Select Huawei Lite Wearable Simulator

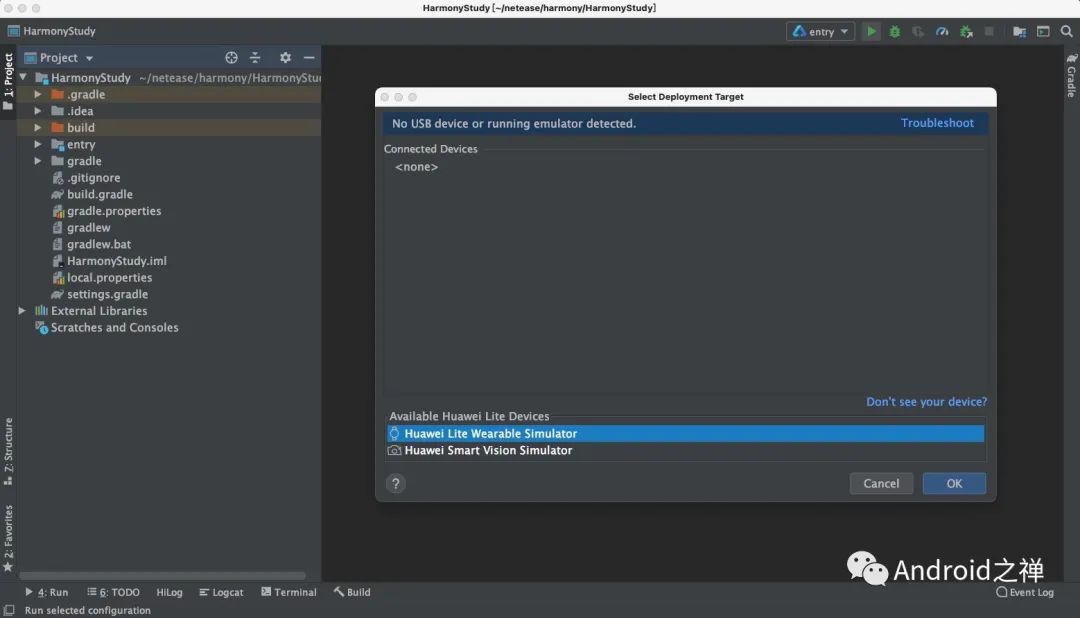click(x=685, y=433)
